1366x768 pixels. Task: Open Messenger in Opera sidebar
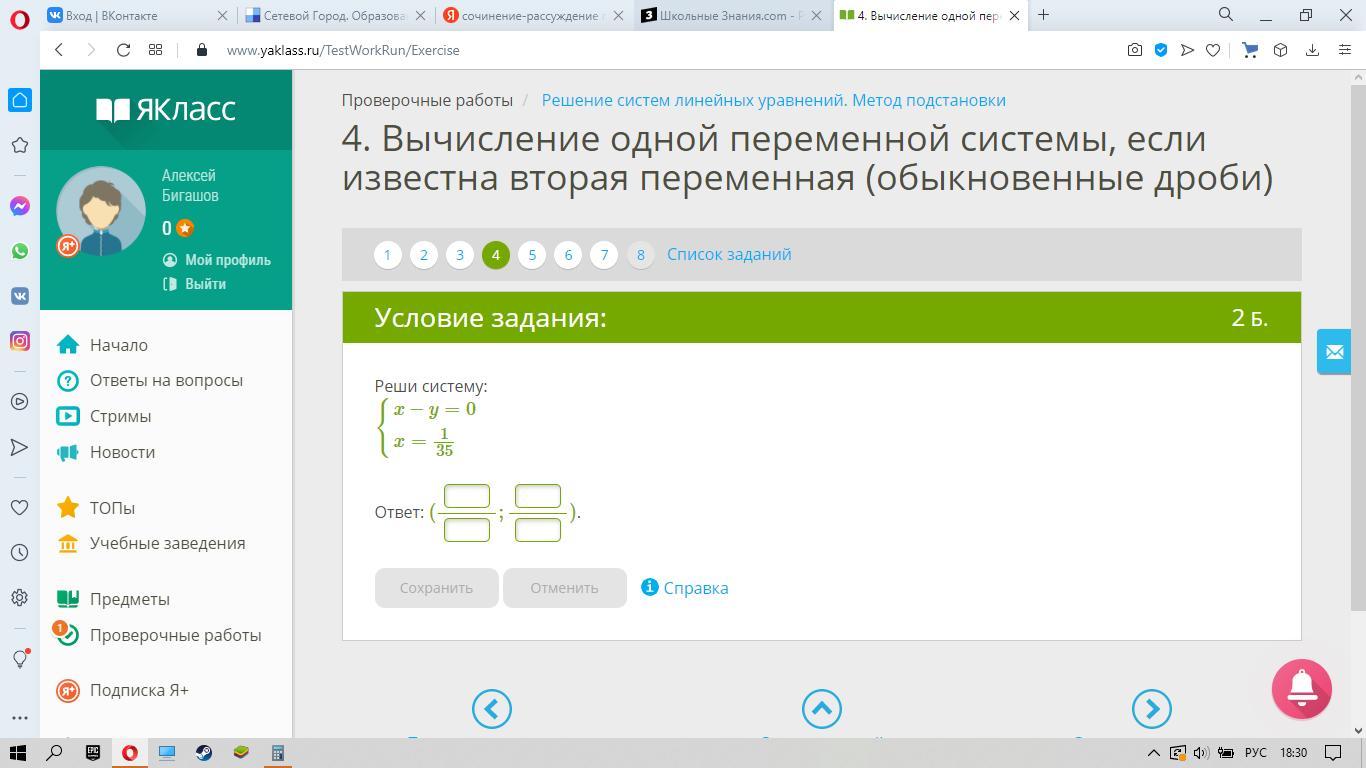[19, 206]
